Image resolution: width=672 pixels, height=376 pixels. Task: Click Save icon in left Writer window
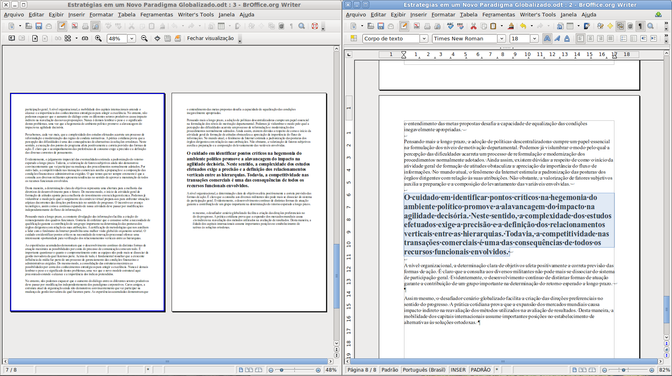pyautogui.click(x=39, y=26)
